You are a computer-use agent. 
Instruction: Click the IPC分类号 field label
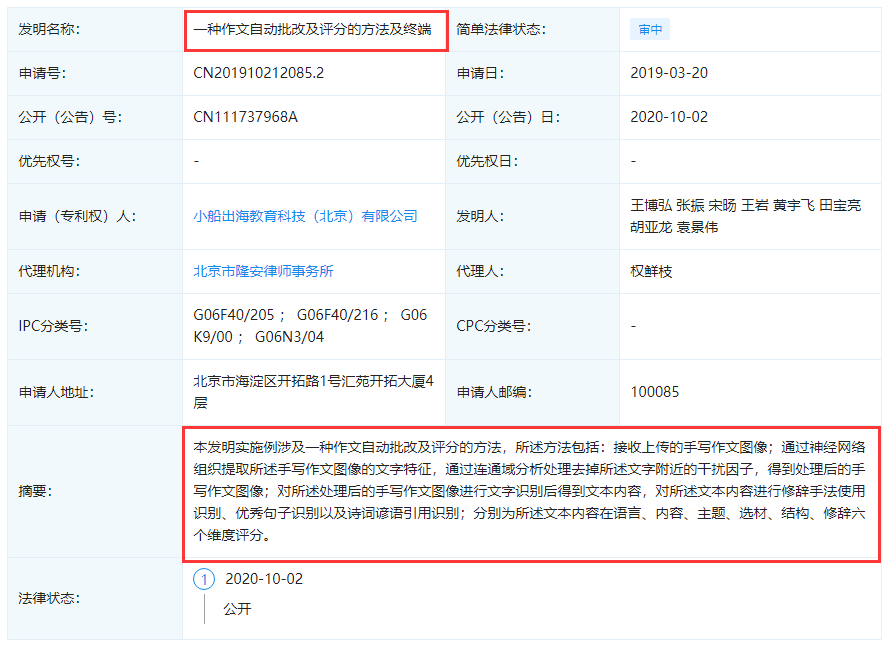[x=53, y=326]
